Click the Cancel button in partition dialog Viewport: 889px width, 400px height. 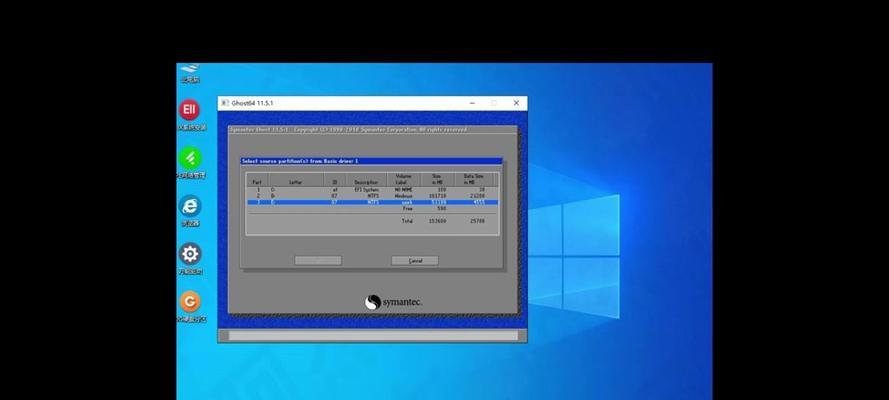[x=414, y=261]
